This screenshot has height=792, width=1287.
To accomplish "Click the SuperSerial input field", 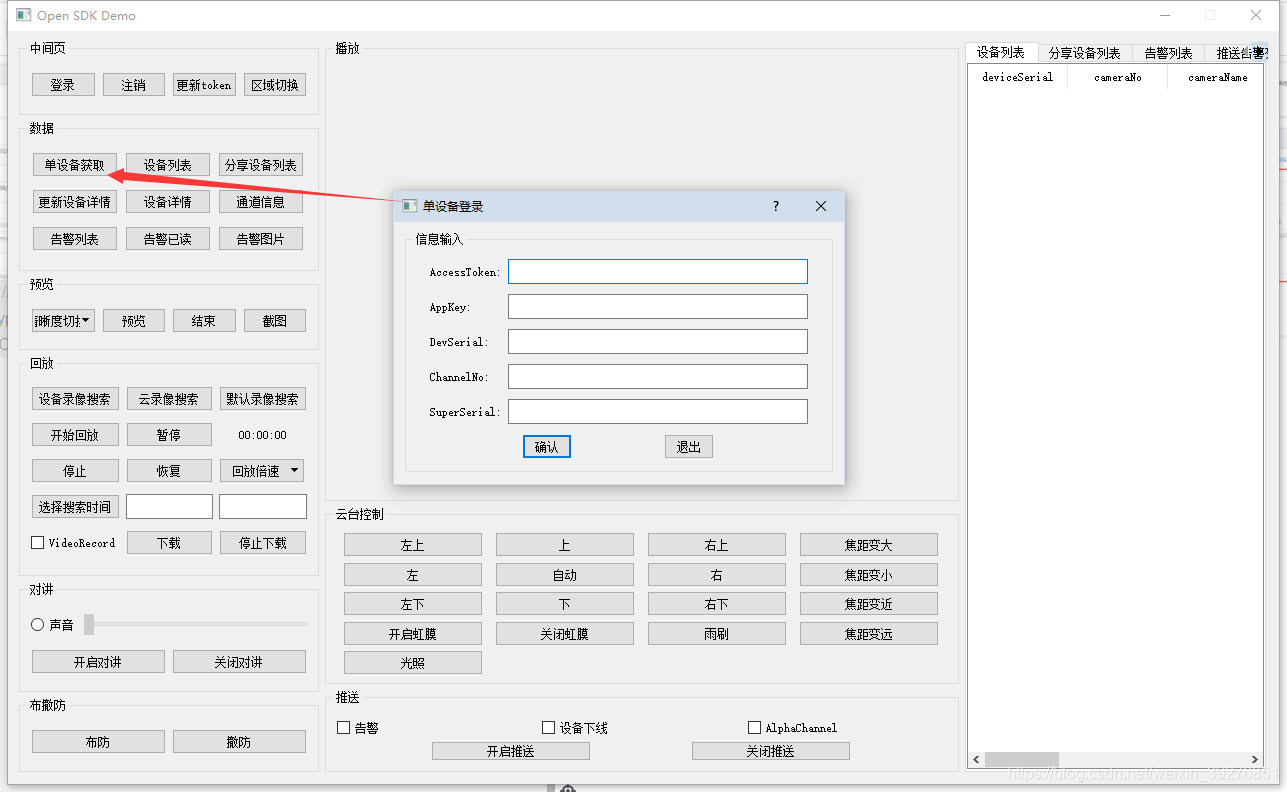I will coord(658,412).
